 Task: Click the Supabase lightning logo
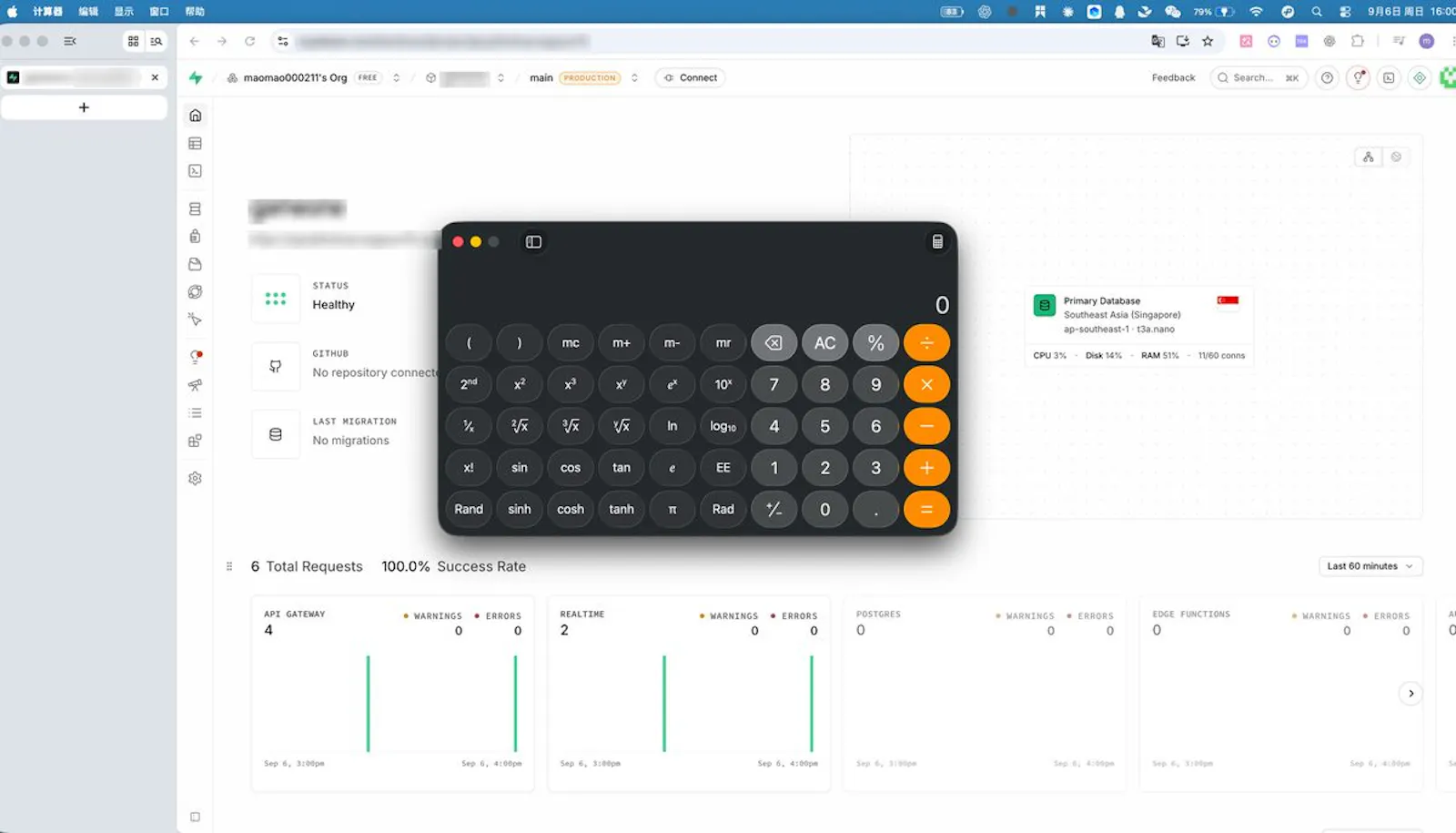click(196, 77)
